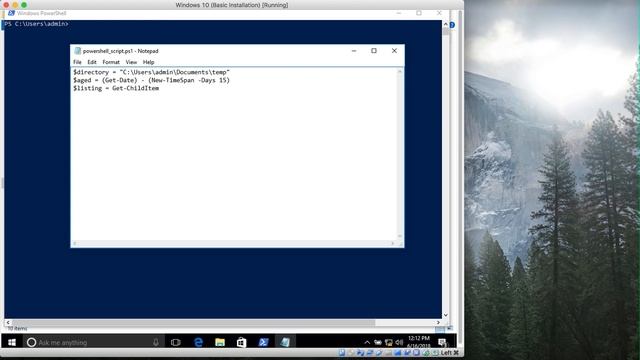640x360 pixels.
Task: Switch to PowerShell via its taskbar icon
Action: click(x=263, y=342)
